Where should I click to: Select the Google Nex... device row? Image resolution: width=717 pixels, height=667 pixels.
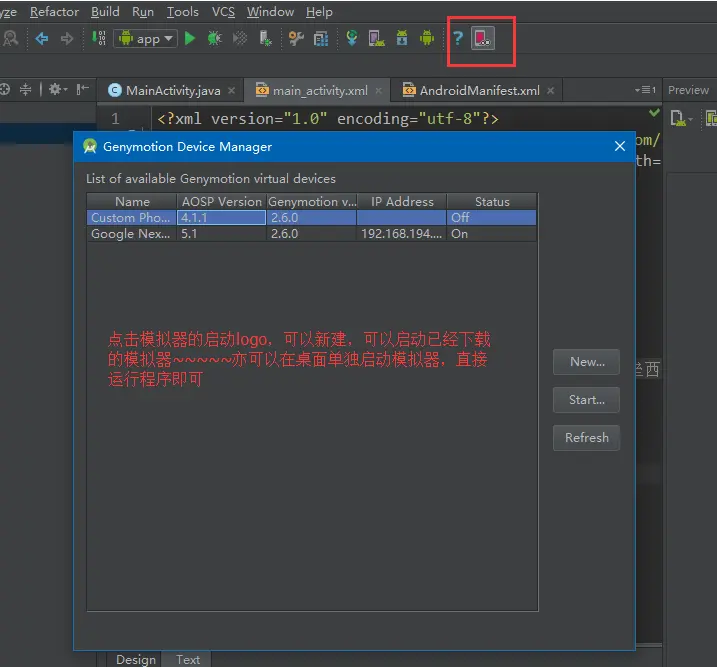311,234
